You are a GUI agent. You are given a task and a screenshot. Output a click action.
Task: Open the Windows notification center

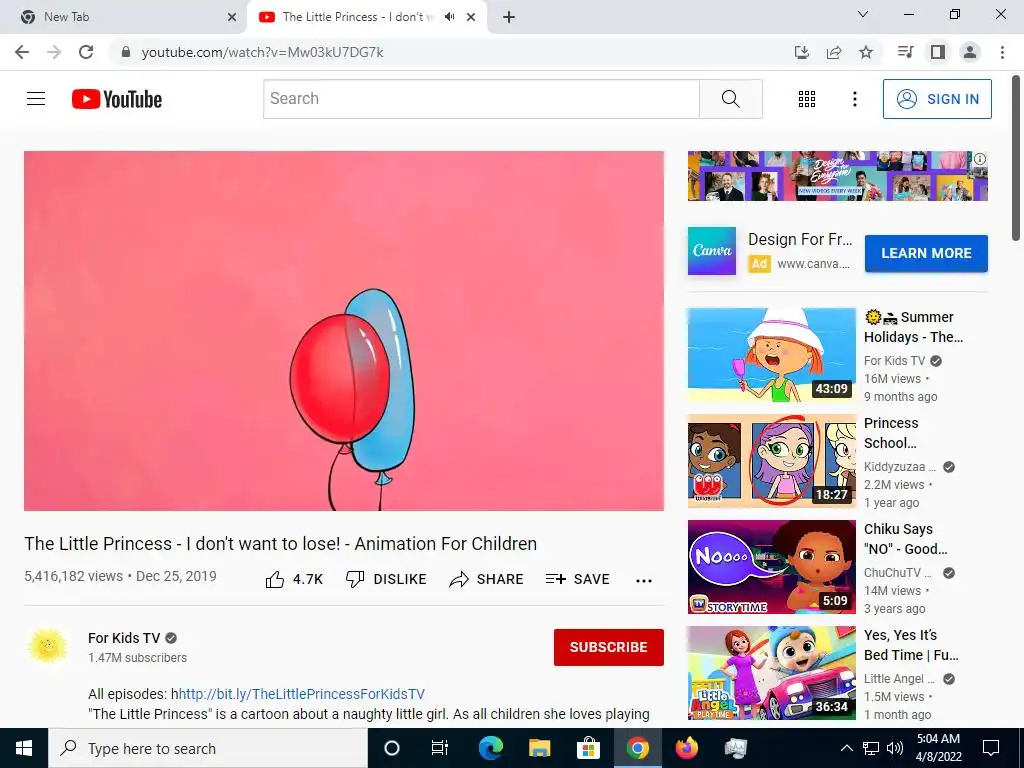[991, 748]
